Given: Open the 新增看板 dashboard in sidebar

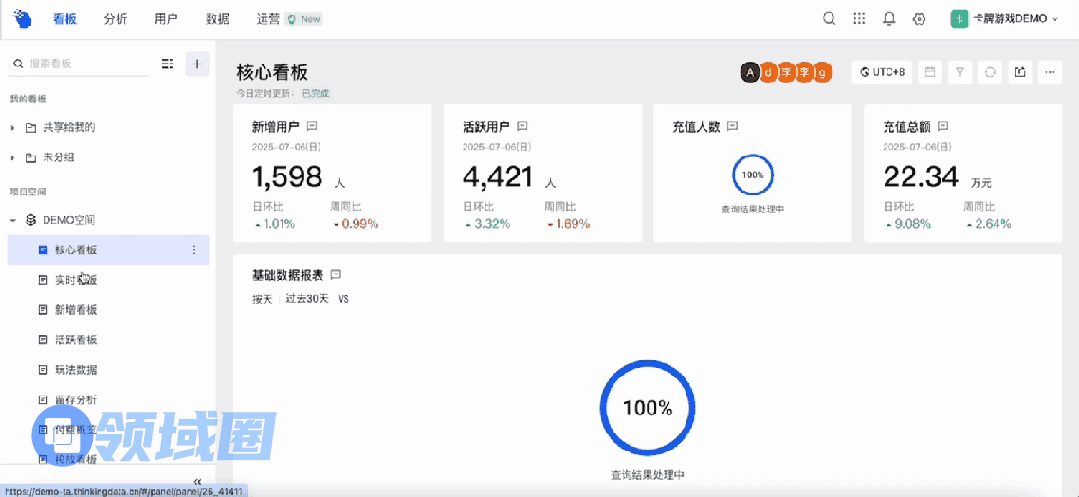Looking at the screenshot, I should coord(76,310).
